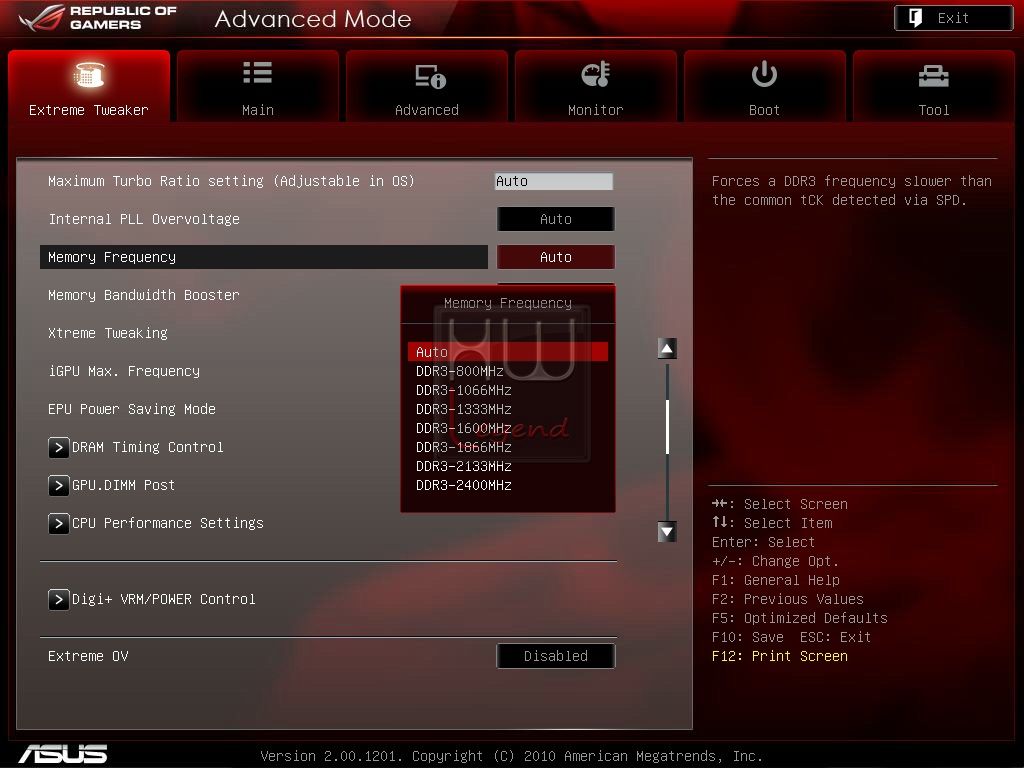Click the Advanced monitor-info icon
This screenshot has height=768, width=1024.
coord(430,76)
